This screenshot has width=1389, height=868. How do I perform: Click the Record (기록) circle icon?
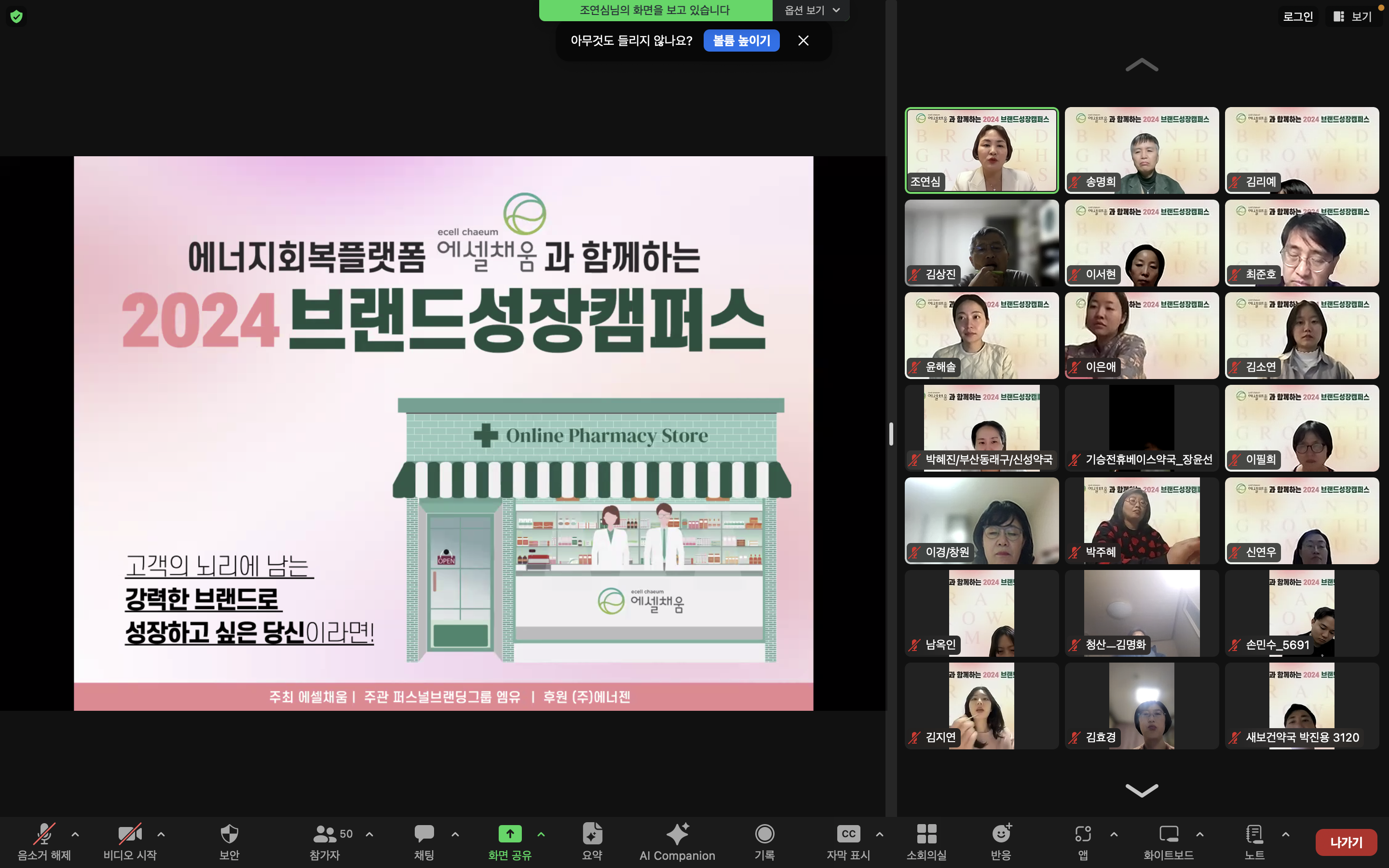764,834
